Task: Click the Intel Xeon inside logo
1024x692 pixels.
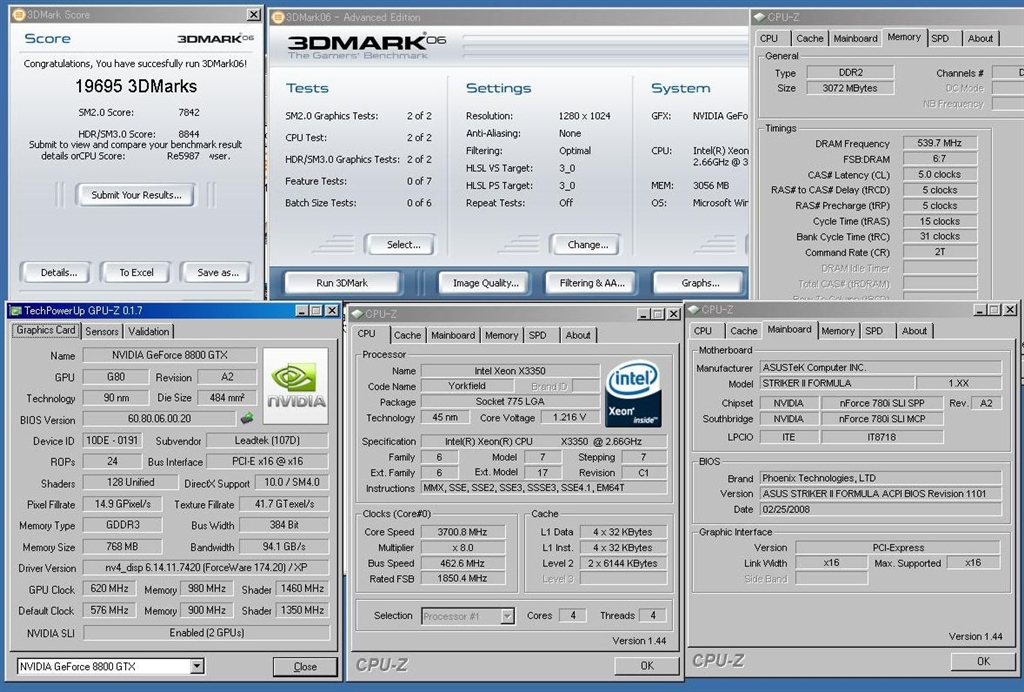Action: pos(632,393)
